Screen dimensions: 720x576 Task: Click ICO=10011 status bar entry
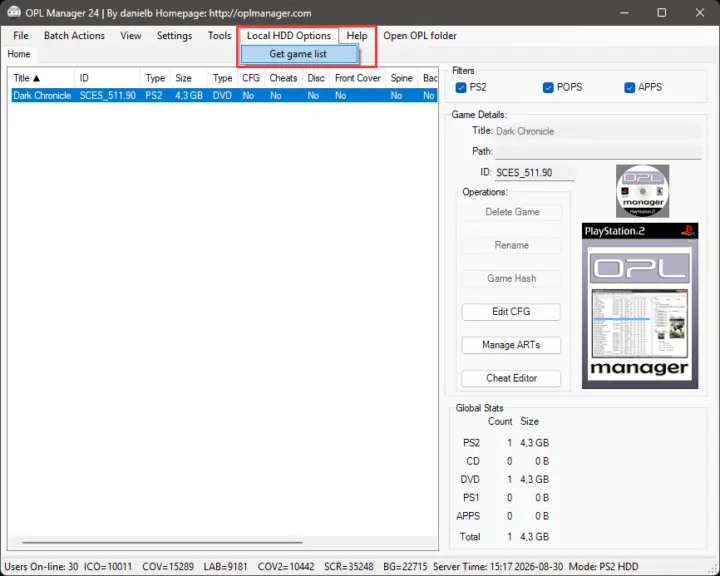(108, 567)
